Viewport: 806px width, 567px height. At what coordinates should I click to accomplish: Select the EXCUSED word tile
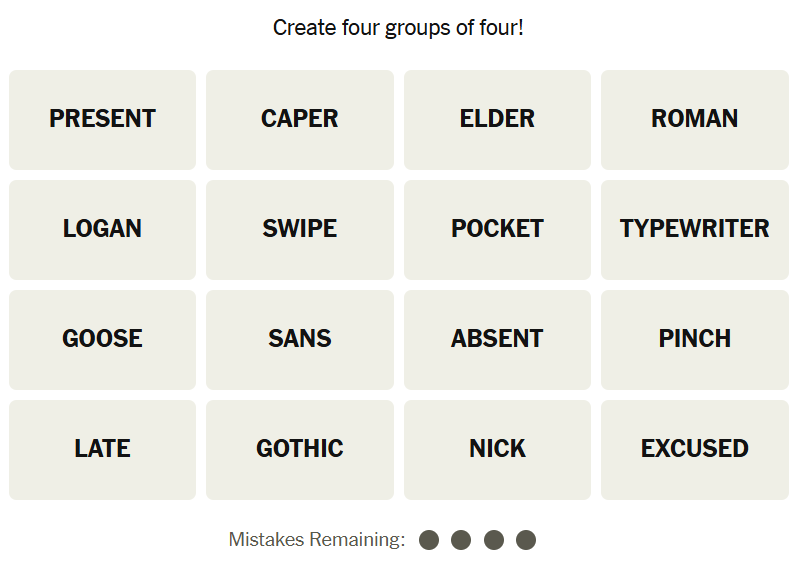(x=694, y=449)
